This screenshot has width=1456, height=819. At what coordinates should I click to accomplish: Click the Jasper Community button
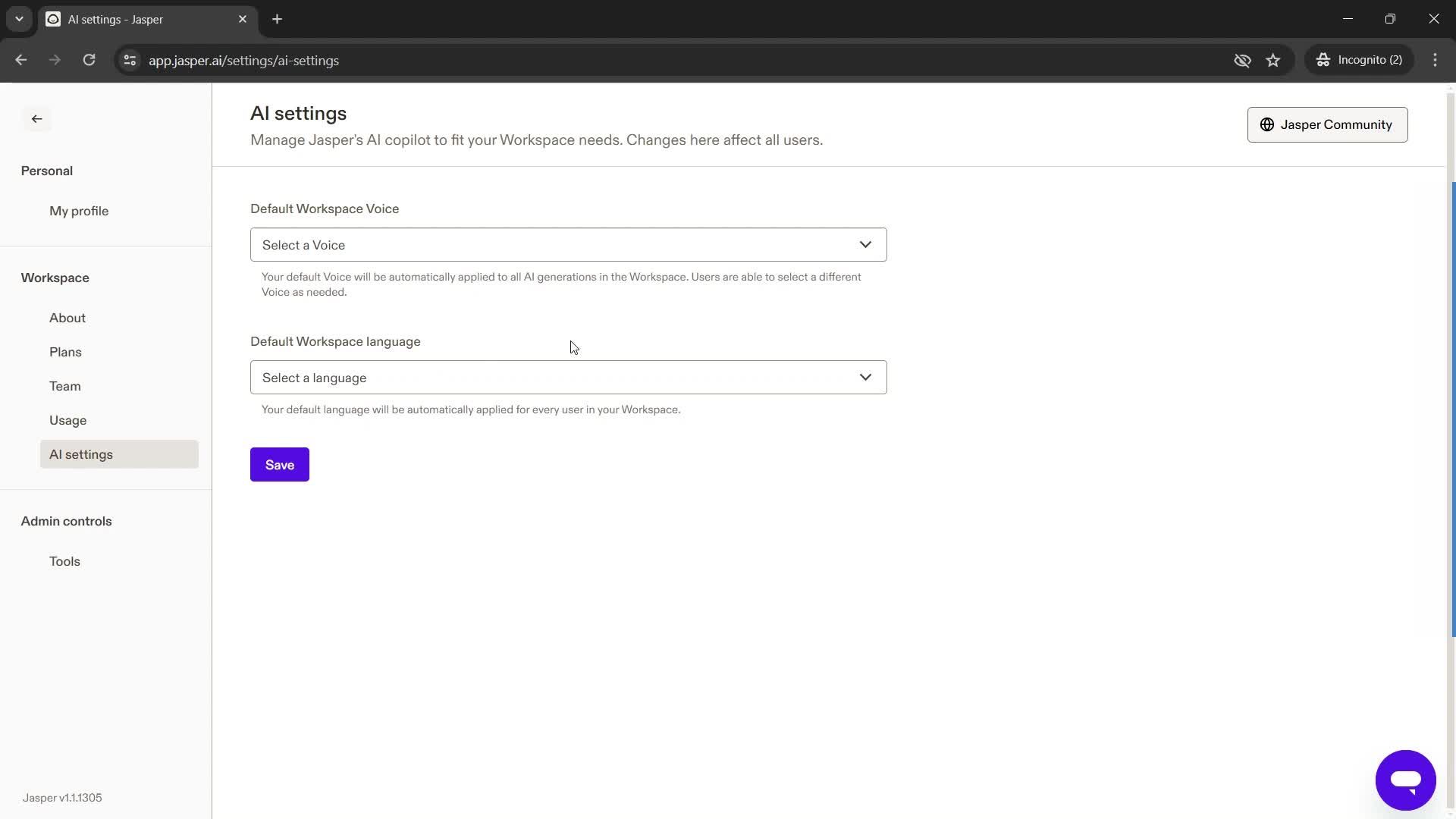[1328, 124]
